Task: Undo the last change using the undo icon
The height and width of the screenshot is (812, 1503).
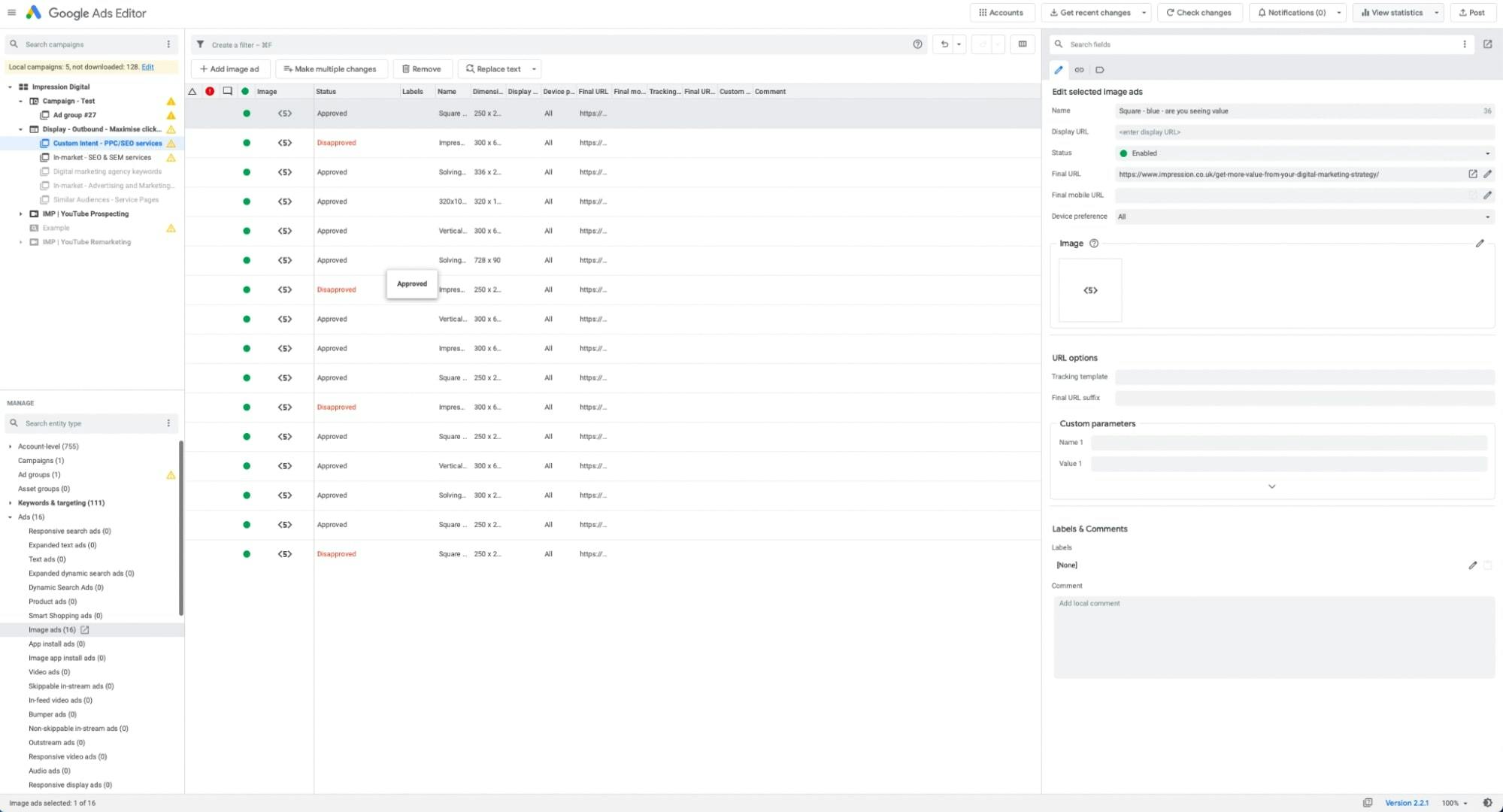Action: [x=944, y=44]
